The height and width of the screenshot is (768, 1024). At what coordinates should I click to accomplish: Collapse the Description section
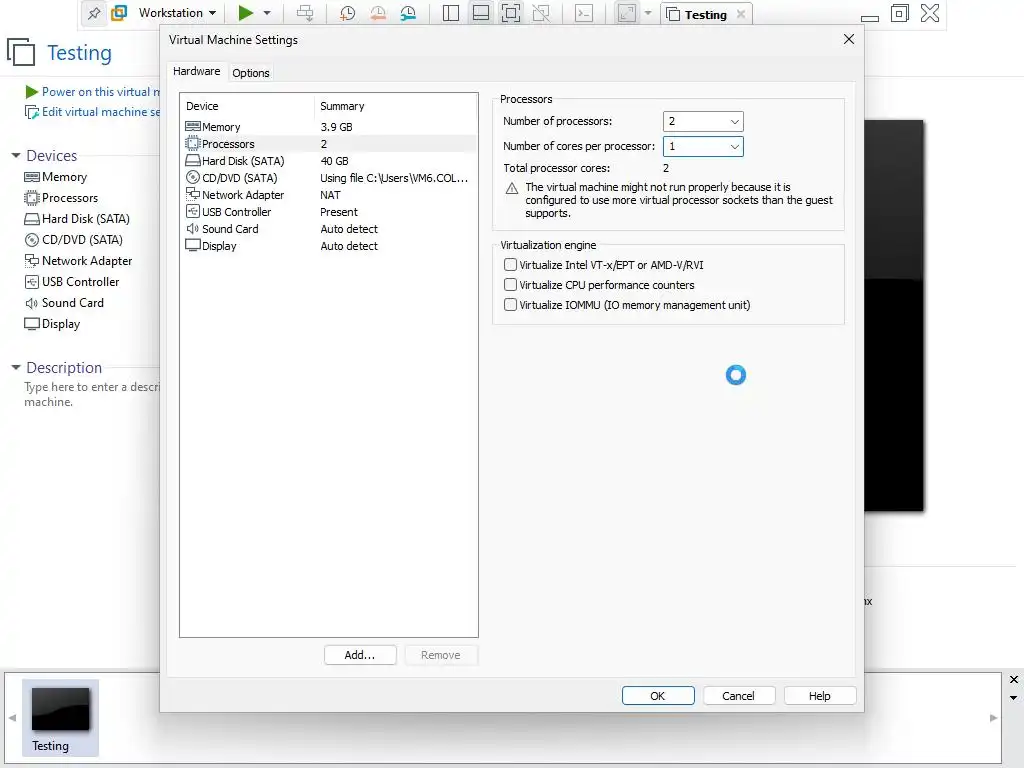pos(16,368)
